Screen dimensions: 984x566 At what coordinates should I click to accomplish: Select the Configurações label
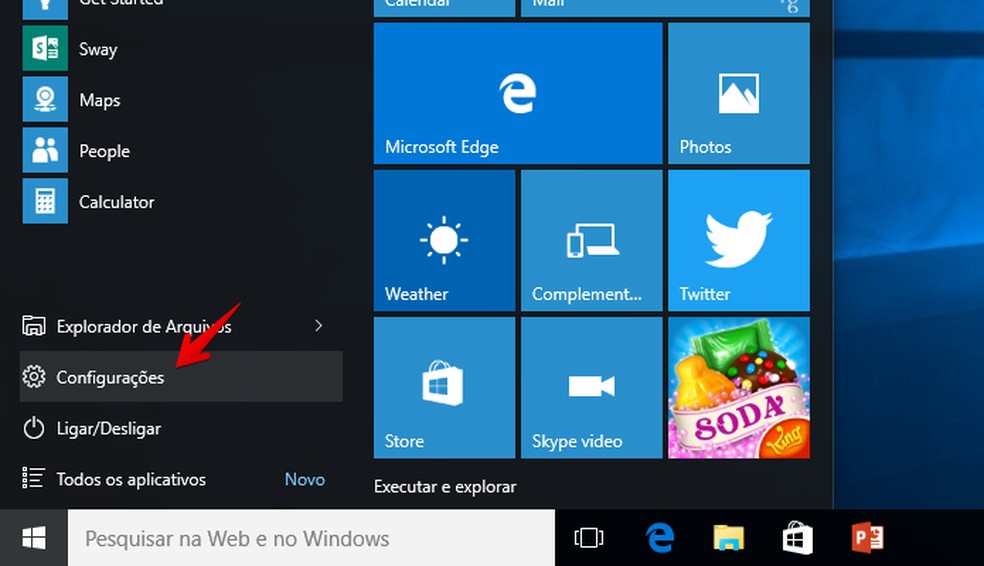(x=110, y=378)
